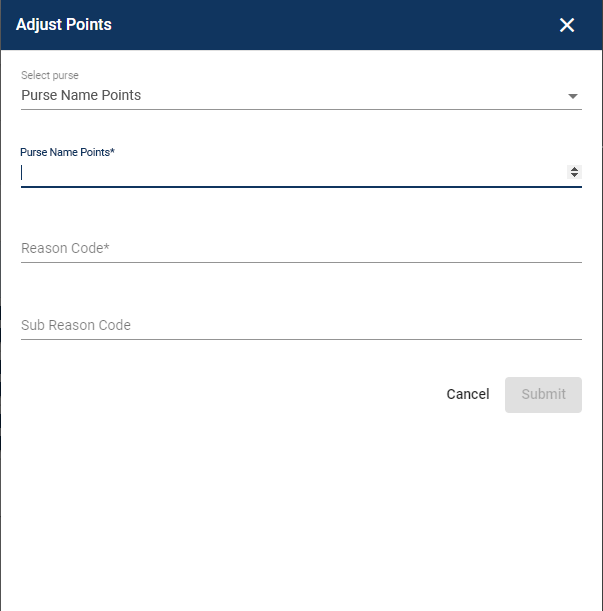
Task: Open the selected 'Purse Name Points' purse value
Action: click(x=81, y=96)
